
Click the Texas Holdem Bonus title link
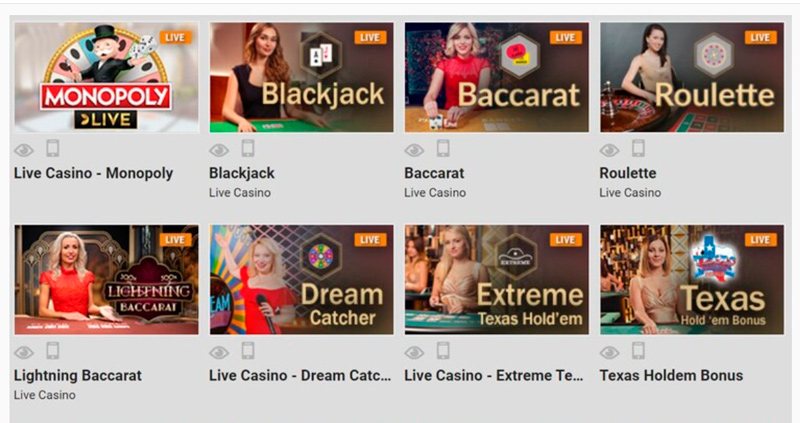(671, 376)
